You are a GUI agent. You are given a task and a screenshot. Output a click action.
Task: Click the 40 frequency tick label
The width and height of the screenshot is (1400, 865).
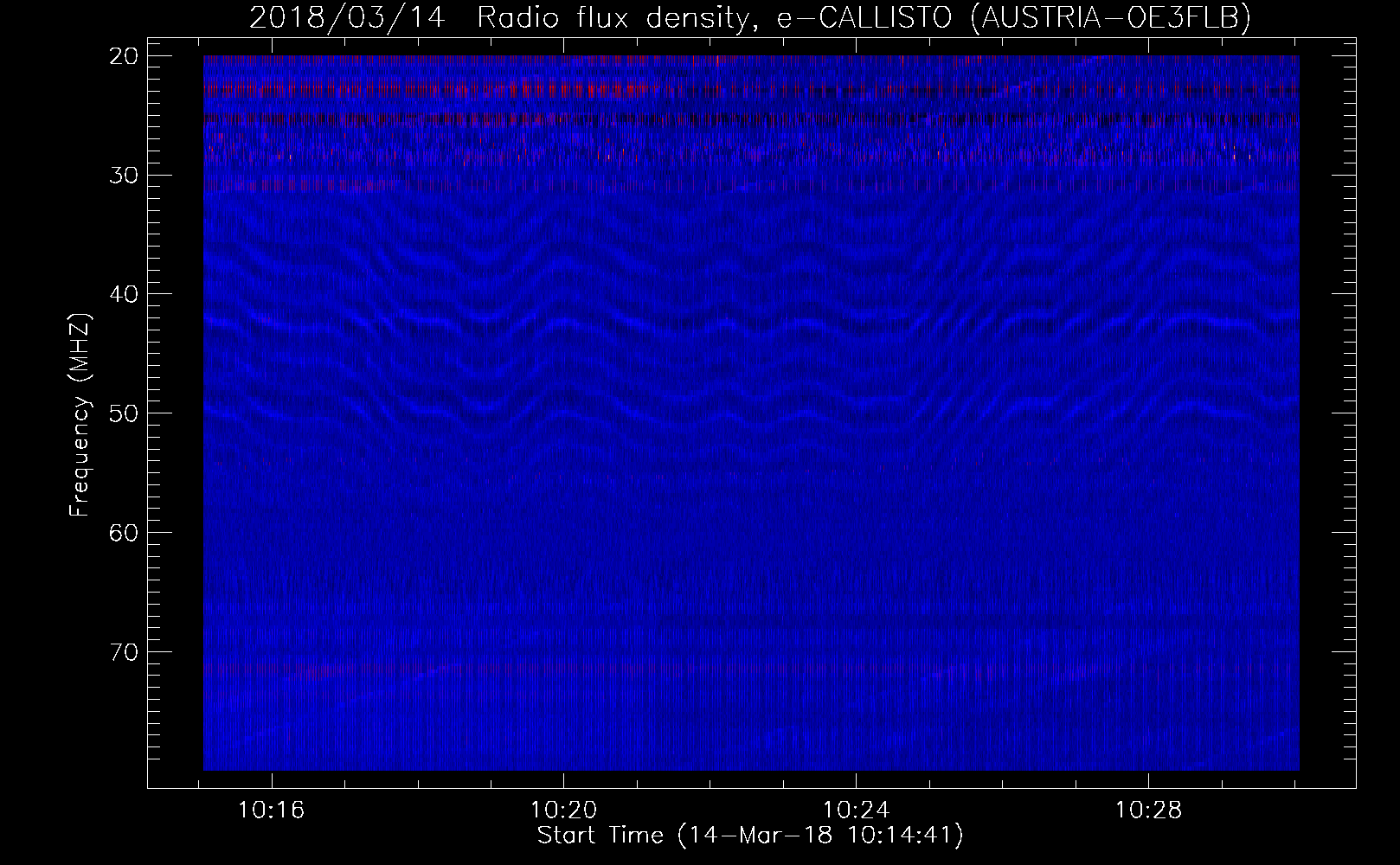pos(124,294)
